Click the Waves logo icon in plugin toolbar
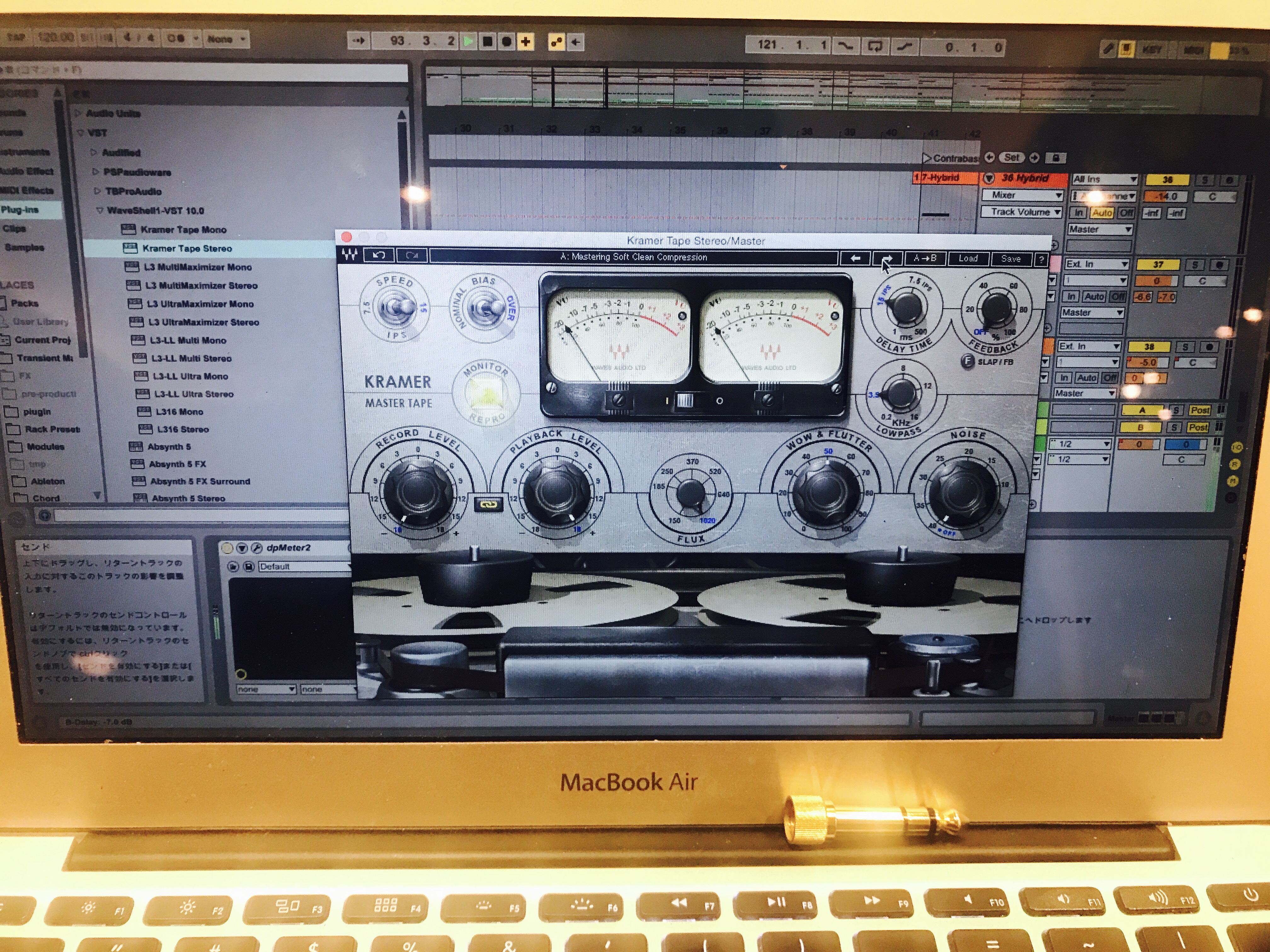 click(x=350, y=255)
